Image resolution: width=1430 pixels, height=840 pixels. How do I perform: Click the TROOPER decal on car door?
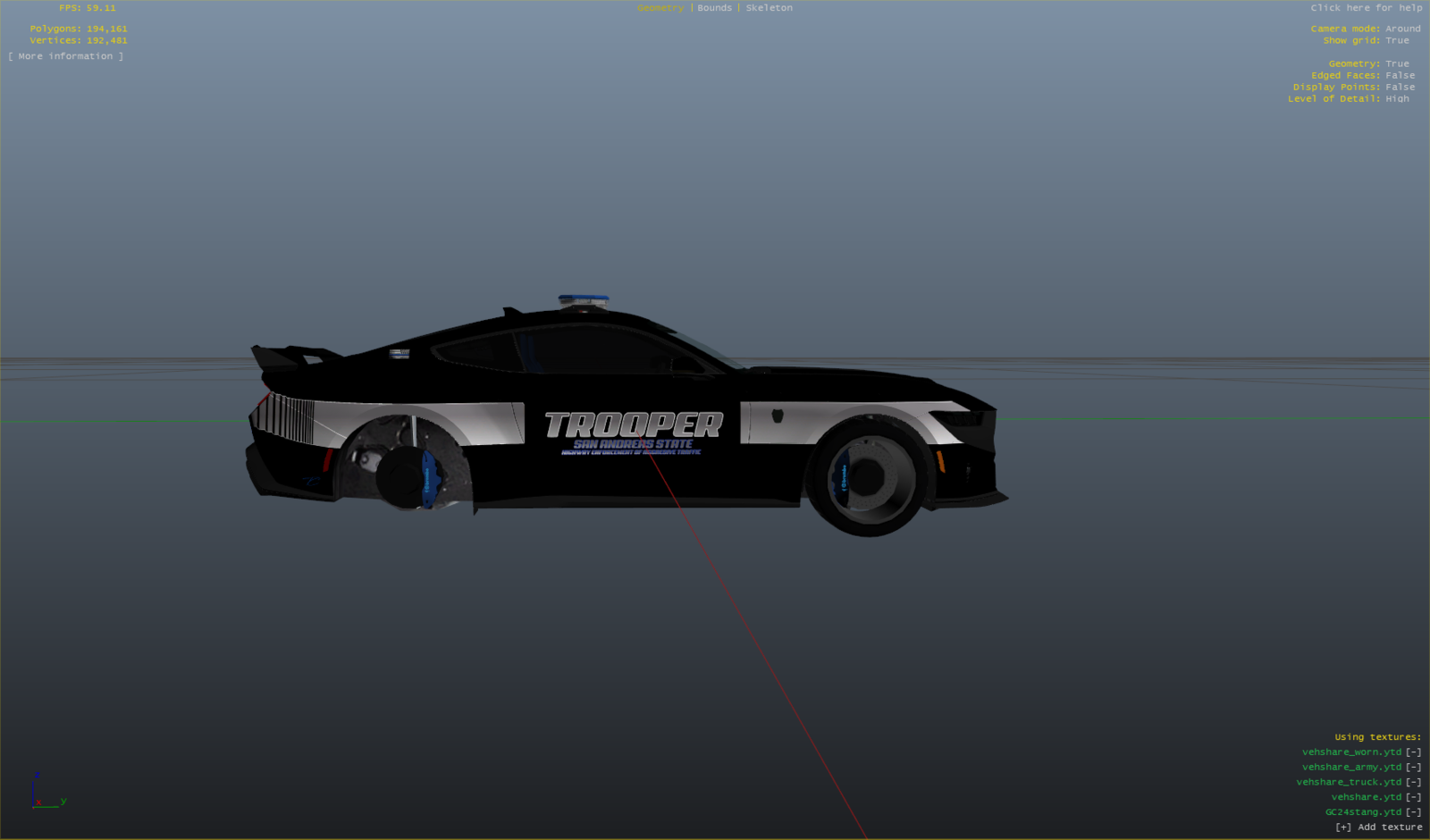[x=634, y=425]
